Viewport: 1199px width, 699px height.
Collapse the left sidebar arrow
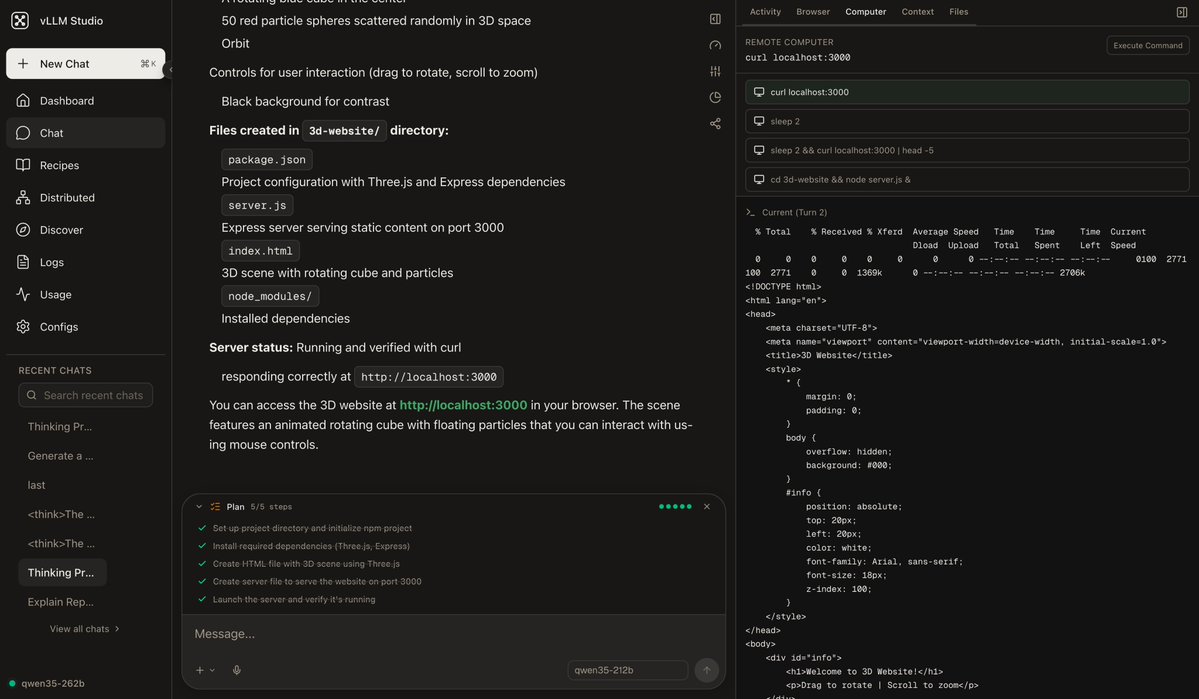[171, 70]
